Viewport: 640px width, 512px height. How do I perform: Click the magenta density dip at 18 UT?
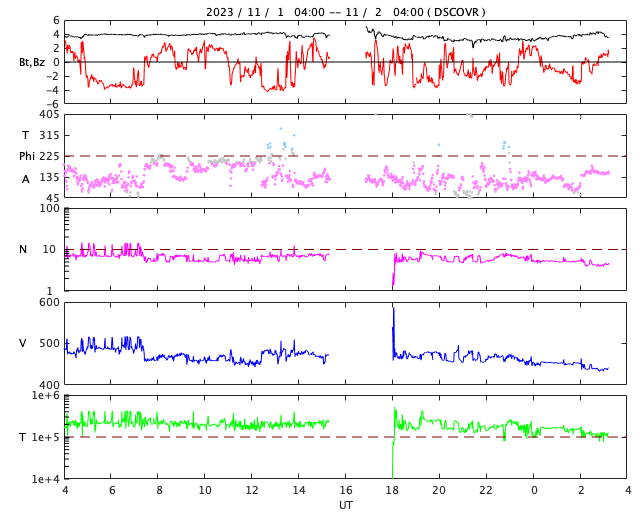click(x=393, y=273)
